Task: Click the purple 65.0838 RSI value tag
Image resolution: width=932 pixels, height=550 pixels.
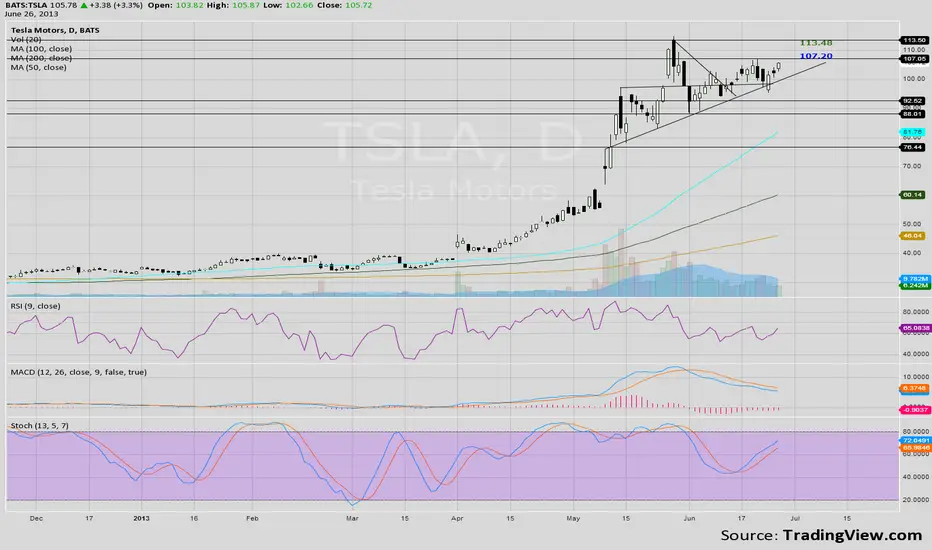Action: (915, 328)
